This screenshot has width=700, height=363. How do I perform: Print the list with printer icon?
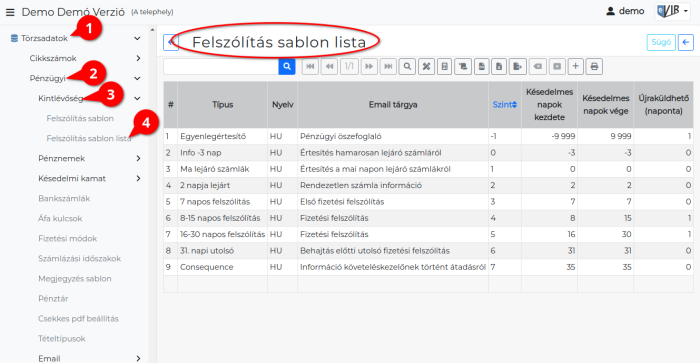594,67
